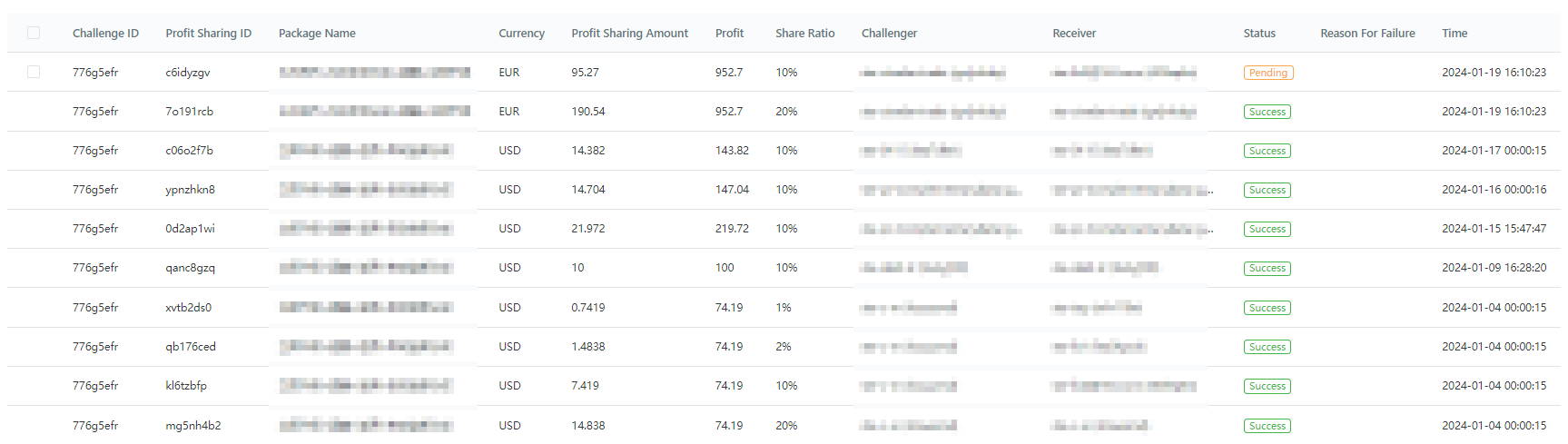
Task: Click the Status column header
Action: pos(1259,34)
